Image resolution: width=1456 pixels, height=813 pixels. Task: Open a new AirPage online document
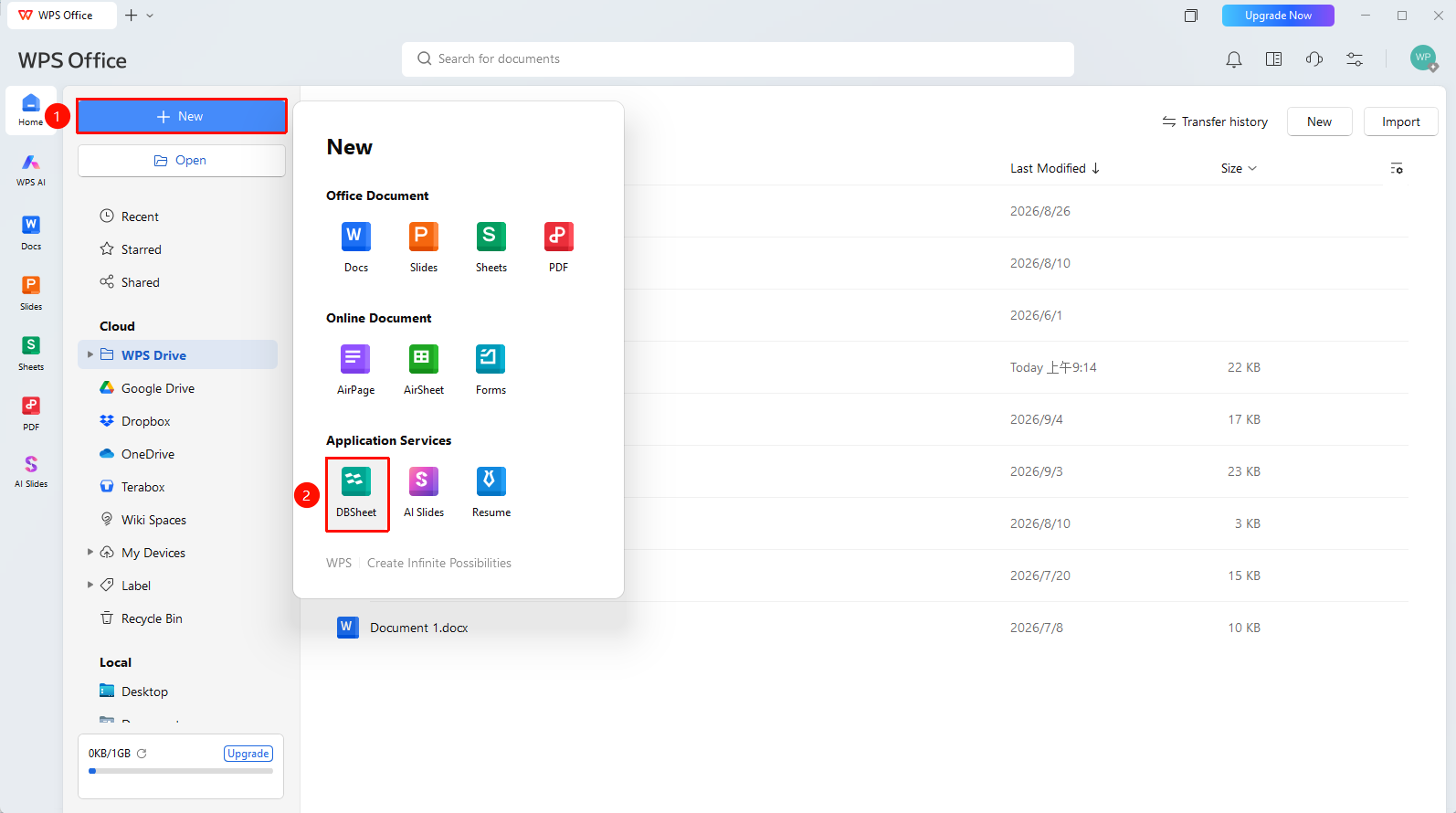(x=355, y=369)
